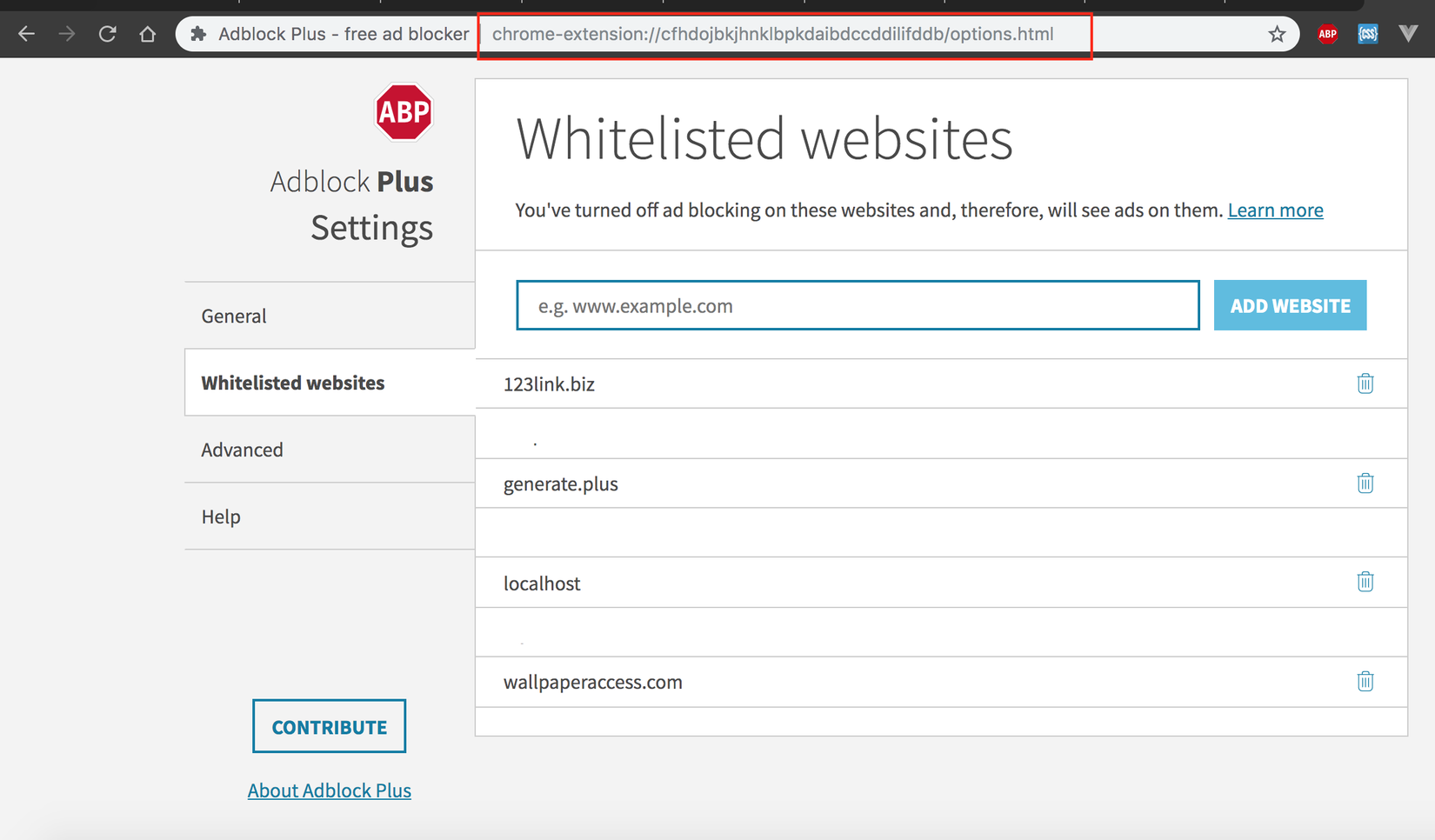
Task: Click the CSS extension icon
Action: 1368,34
